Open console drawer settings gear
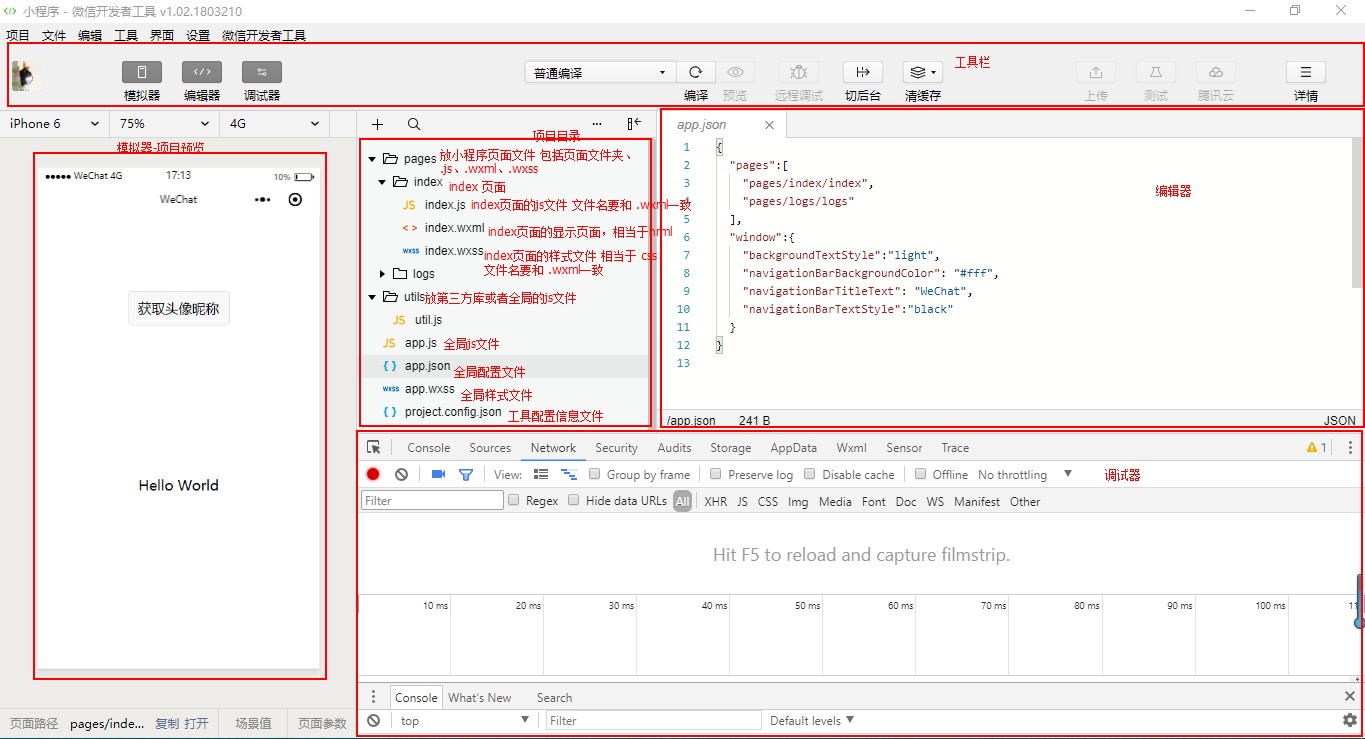The height and width of the screenshot is (739, 1365). (1350, 720)
